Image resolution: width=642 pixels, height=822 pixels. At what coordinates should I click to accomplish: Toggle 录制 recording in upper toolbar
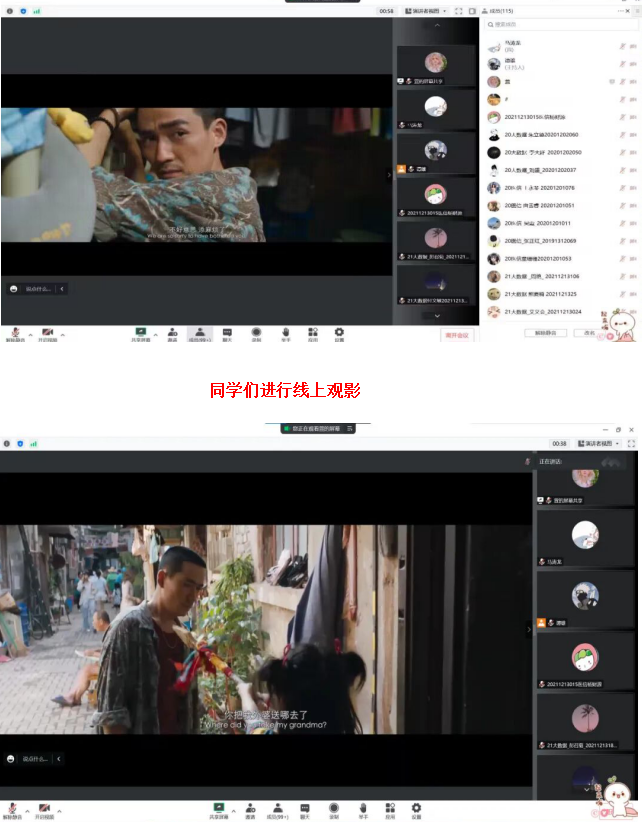pos(256,334)
